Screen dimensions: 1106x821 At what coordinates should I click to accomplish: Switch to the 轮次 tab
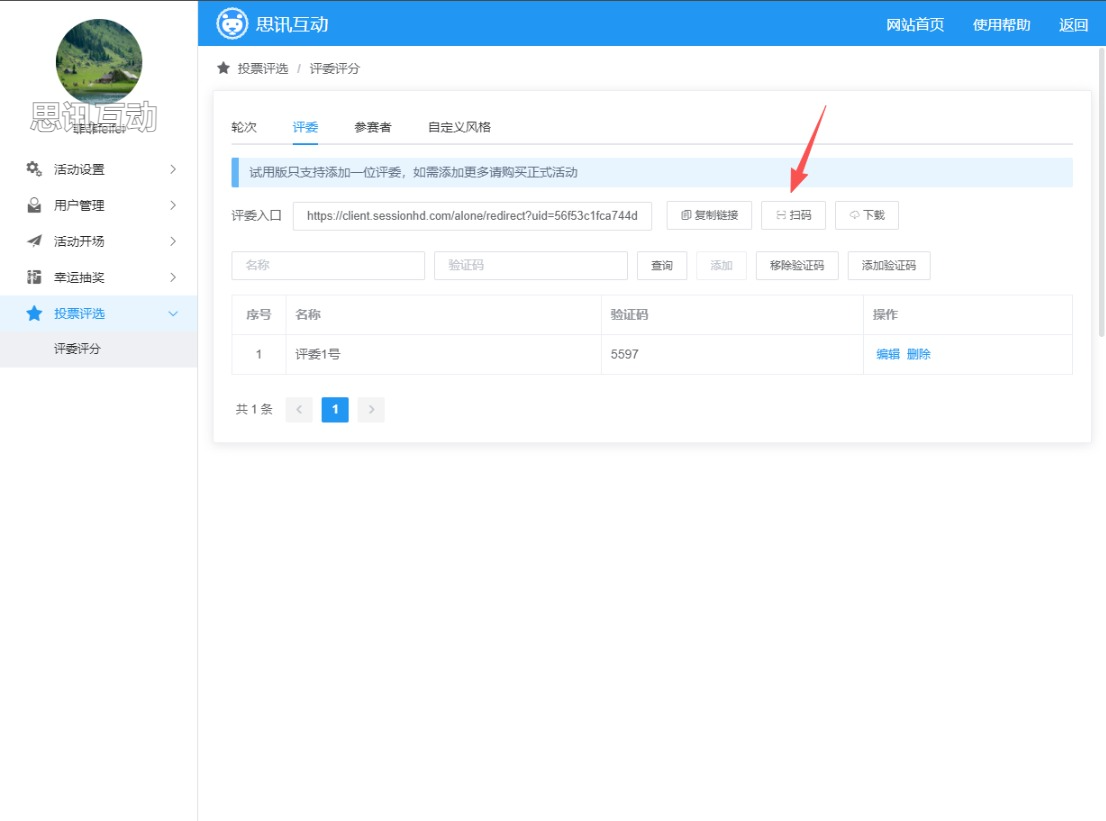point(244,127)
